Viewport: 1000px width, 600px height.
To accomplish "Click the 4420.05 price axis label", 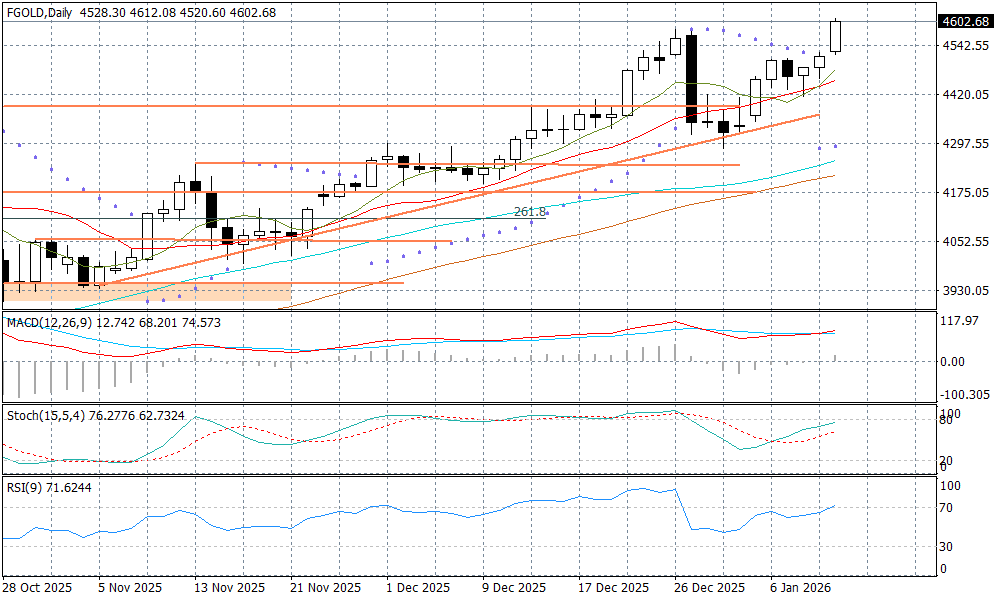I will pos(964,95).
